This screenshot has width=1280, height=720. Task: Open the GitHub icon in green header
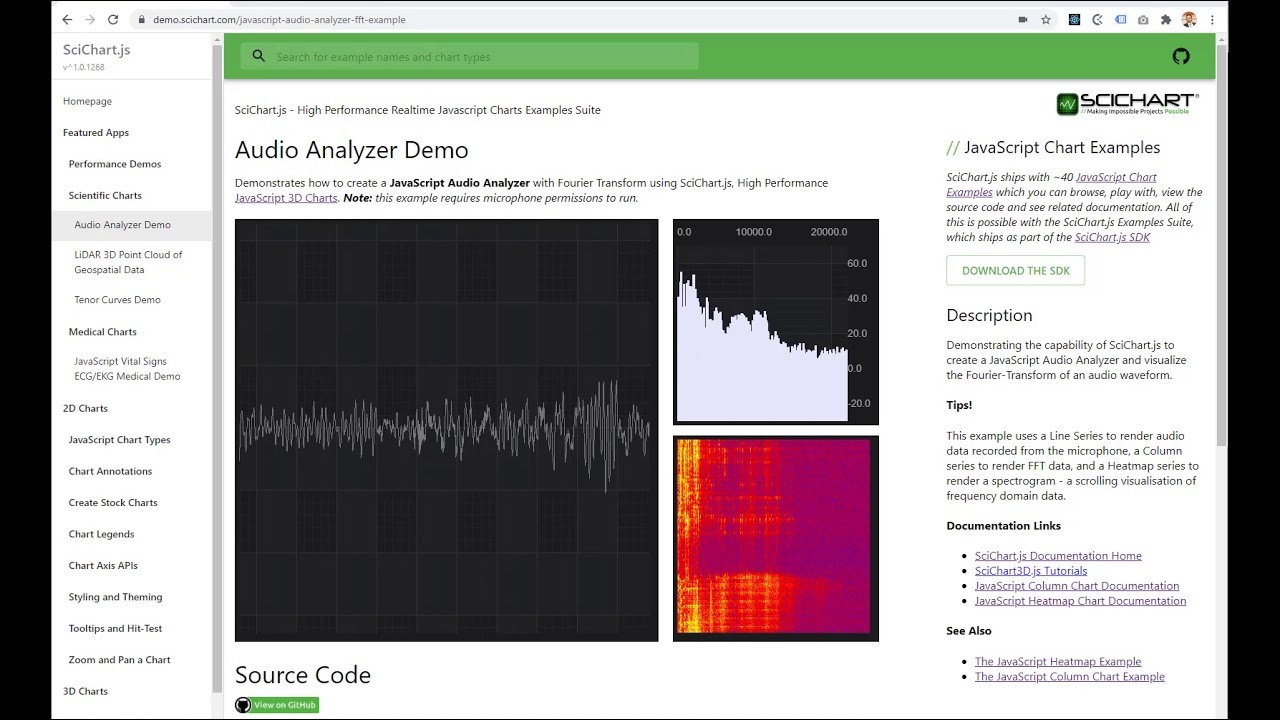1181,56
